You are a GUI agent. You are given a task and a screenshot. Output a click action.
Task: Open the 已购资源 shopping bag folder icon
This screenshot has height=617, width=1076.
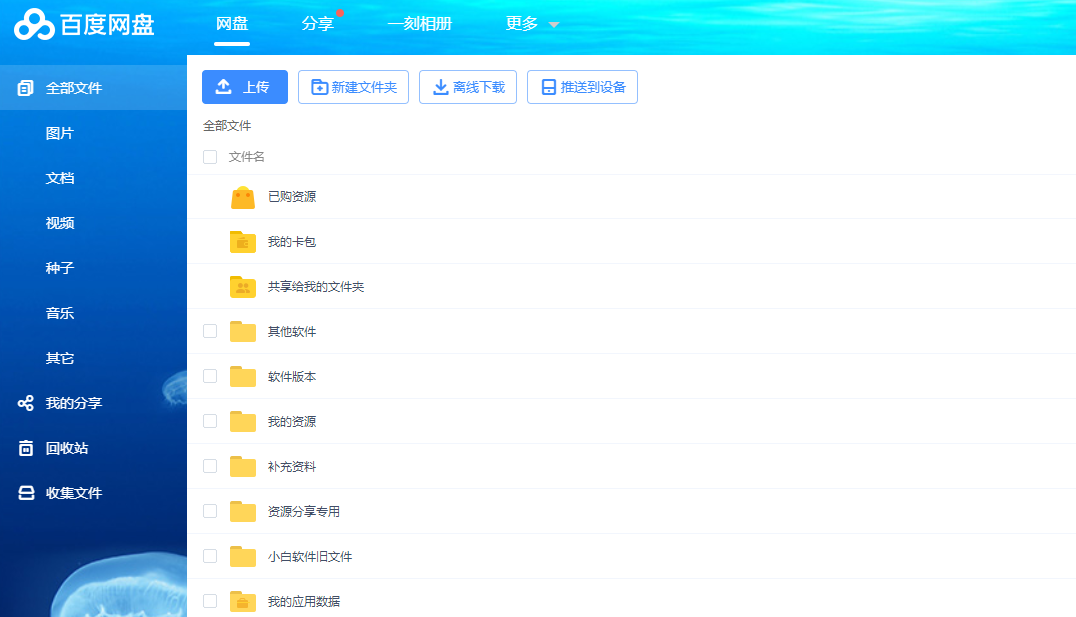tap(243, 197)
